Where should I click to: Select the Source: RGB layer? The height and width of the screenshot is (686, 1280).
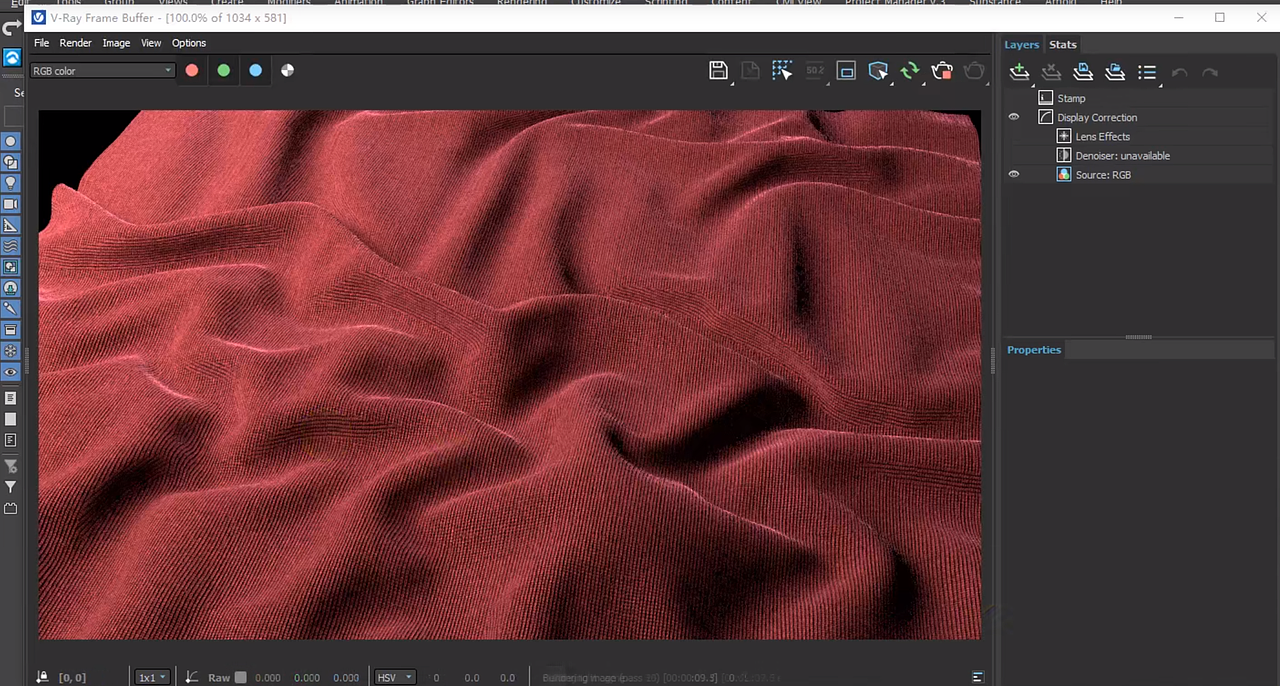1103,174
